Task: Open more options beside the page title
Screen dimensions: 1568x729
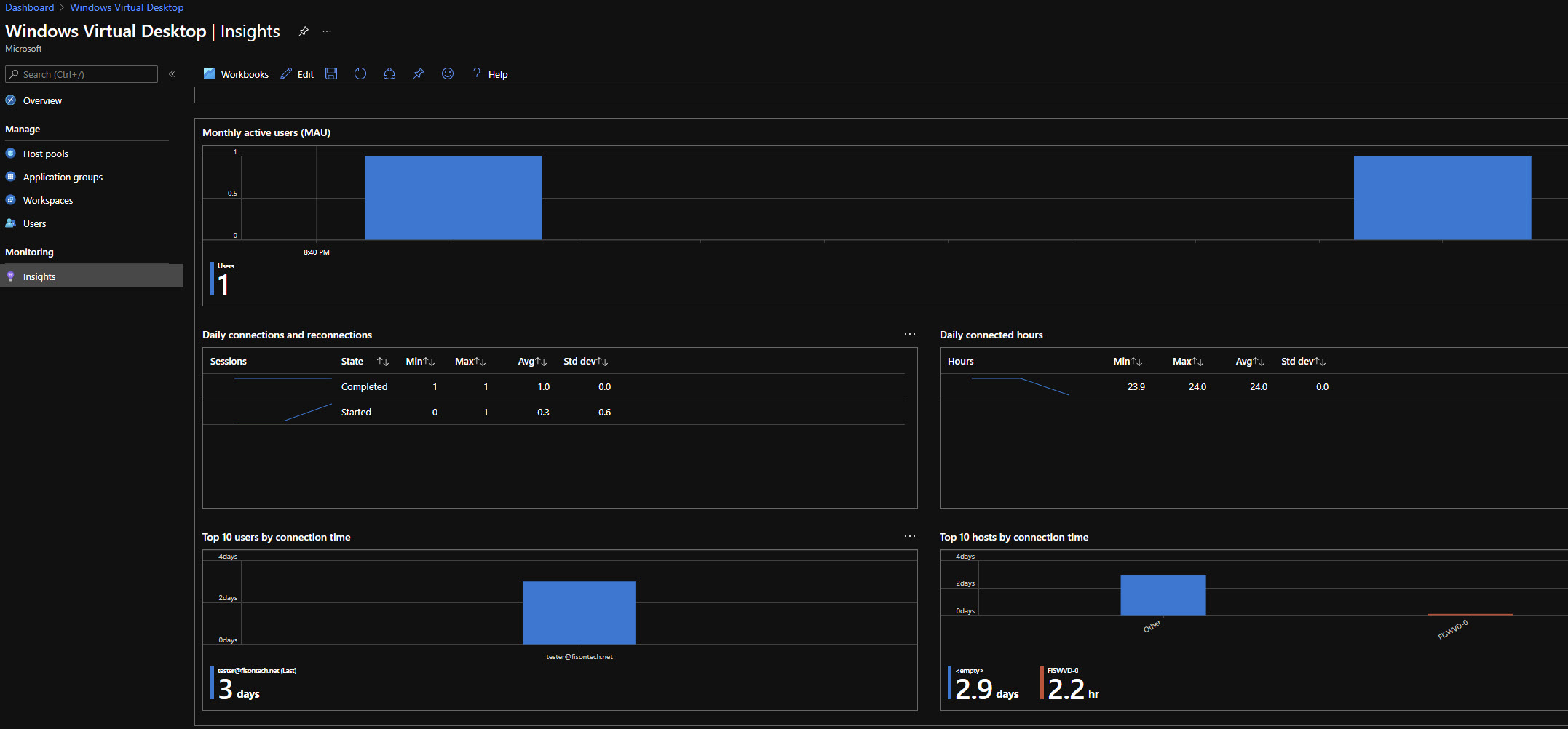Action: click(x=327, y=31)
